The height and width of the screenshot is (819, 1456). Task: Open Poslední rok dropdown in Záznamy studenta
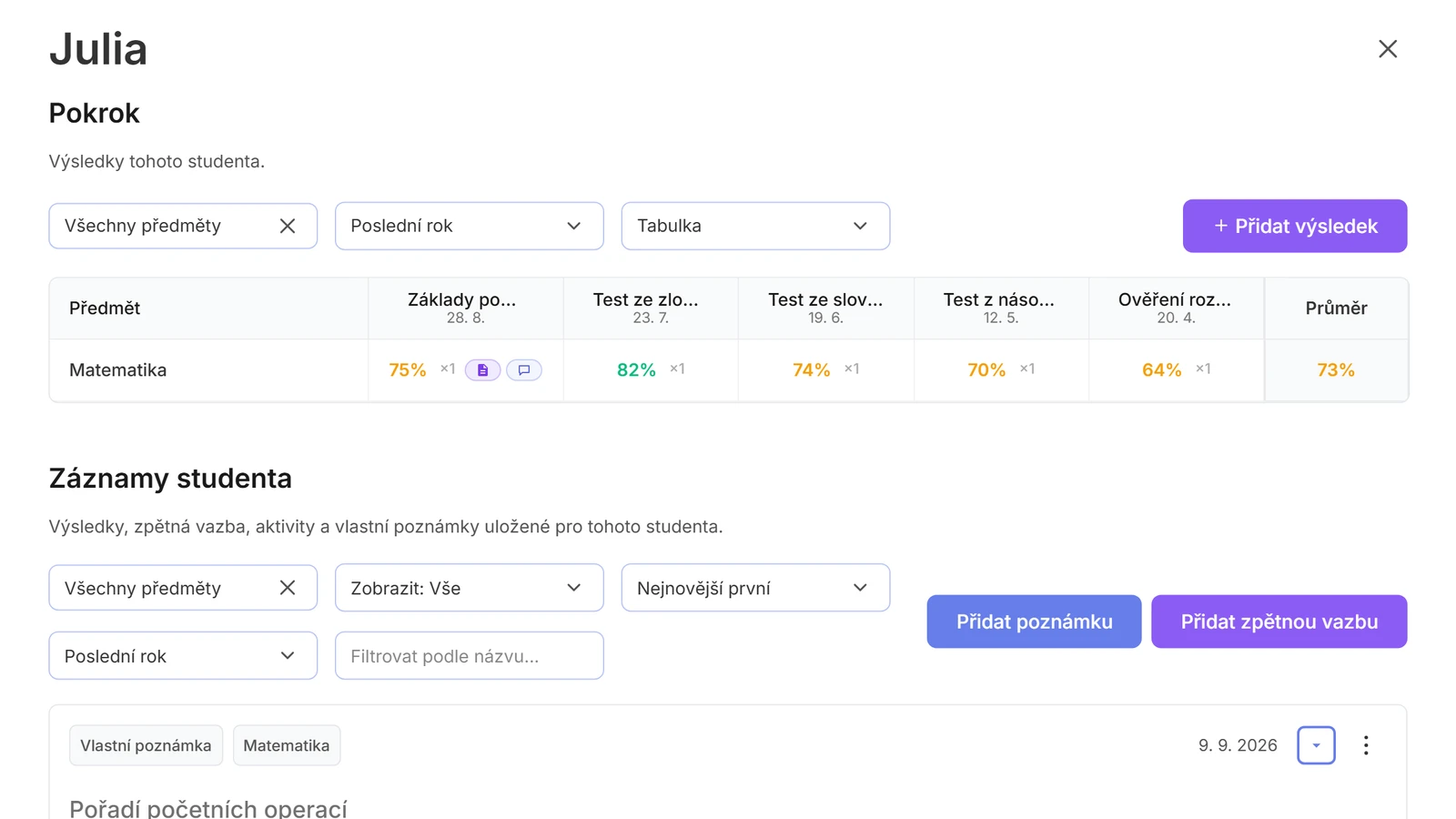(183, 655)
